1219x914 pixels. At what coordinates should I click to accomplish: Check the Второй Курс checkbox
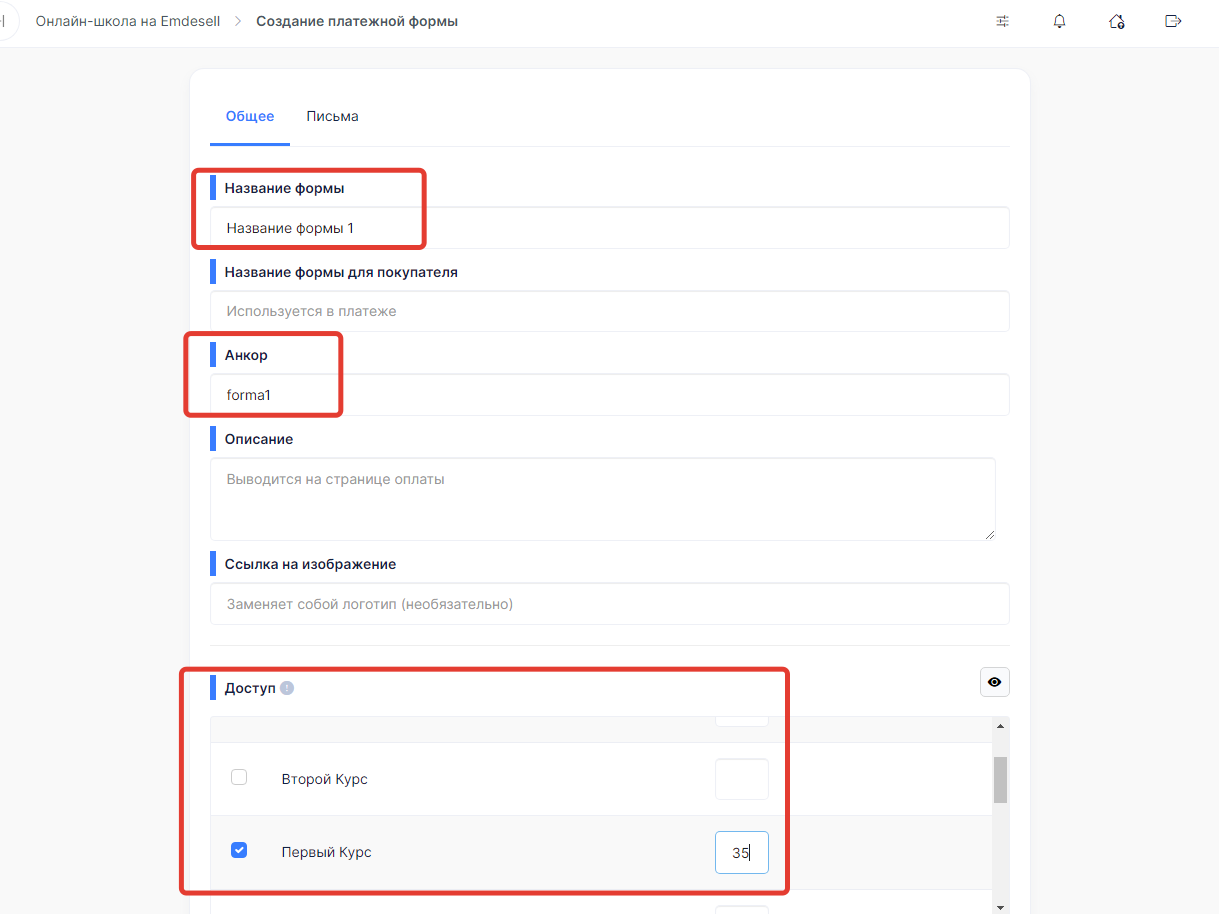(239, 777)
